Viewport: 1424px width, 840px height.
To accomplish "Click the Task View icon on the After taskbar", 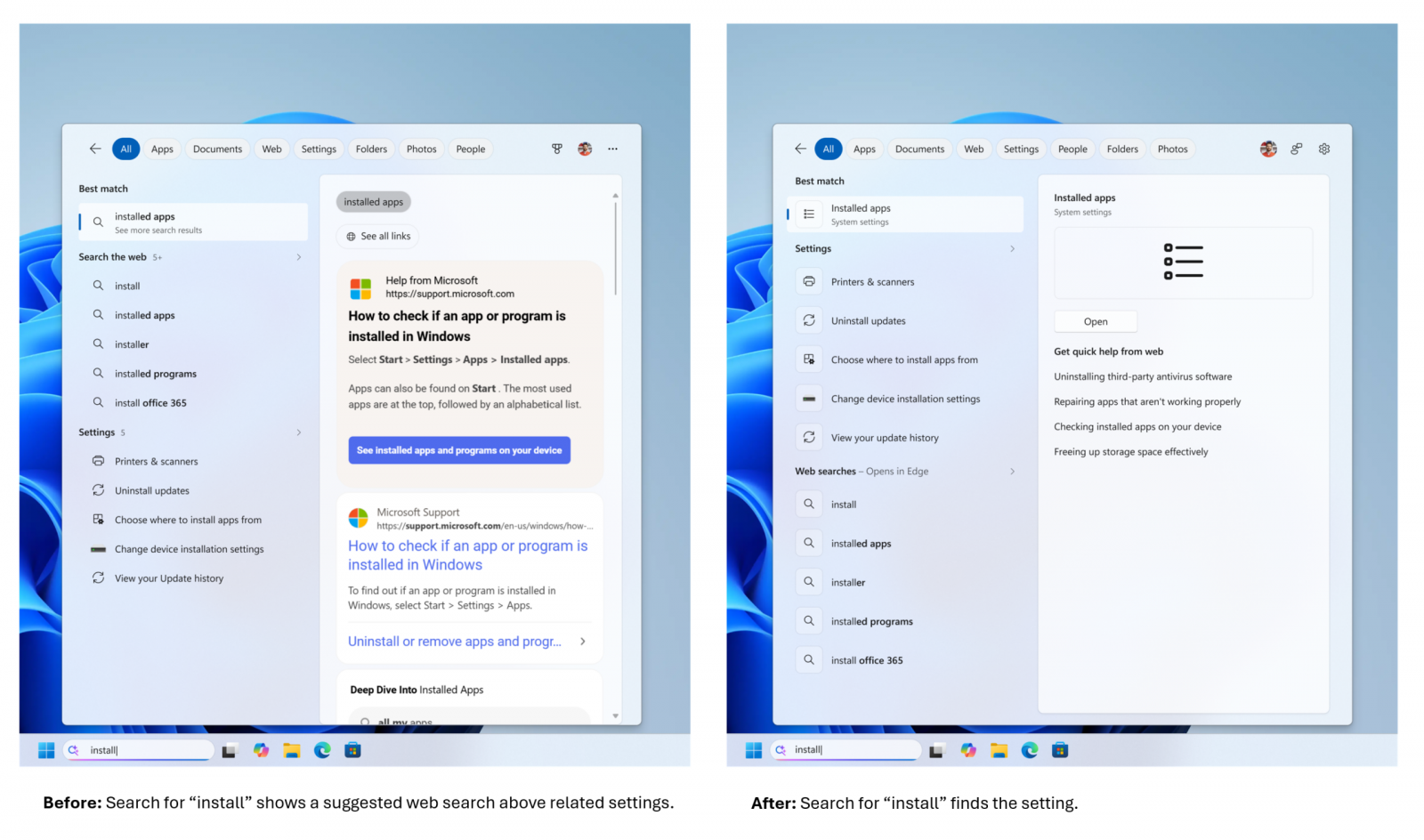I will [x=936, y=751].
